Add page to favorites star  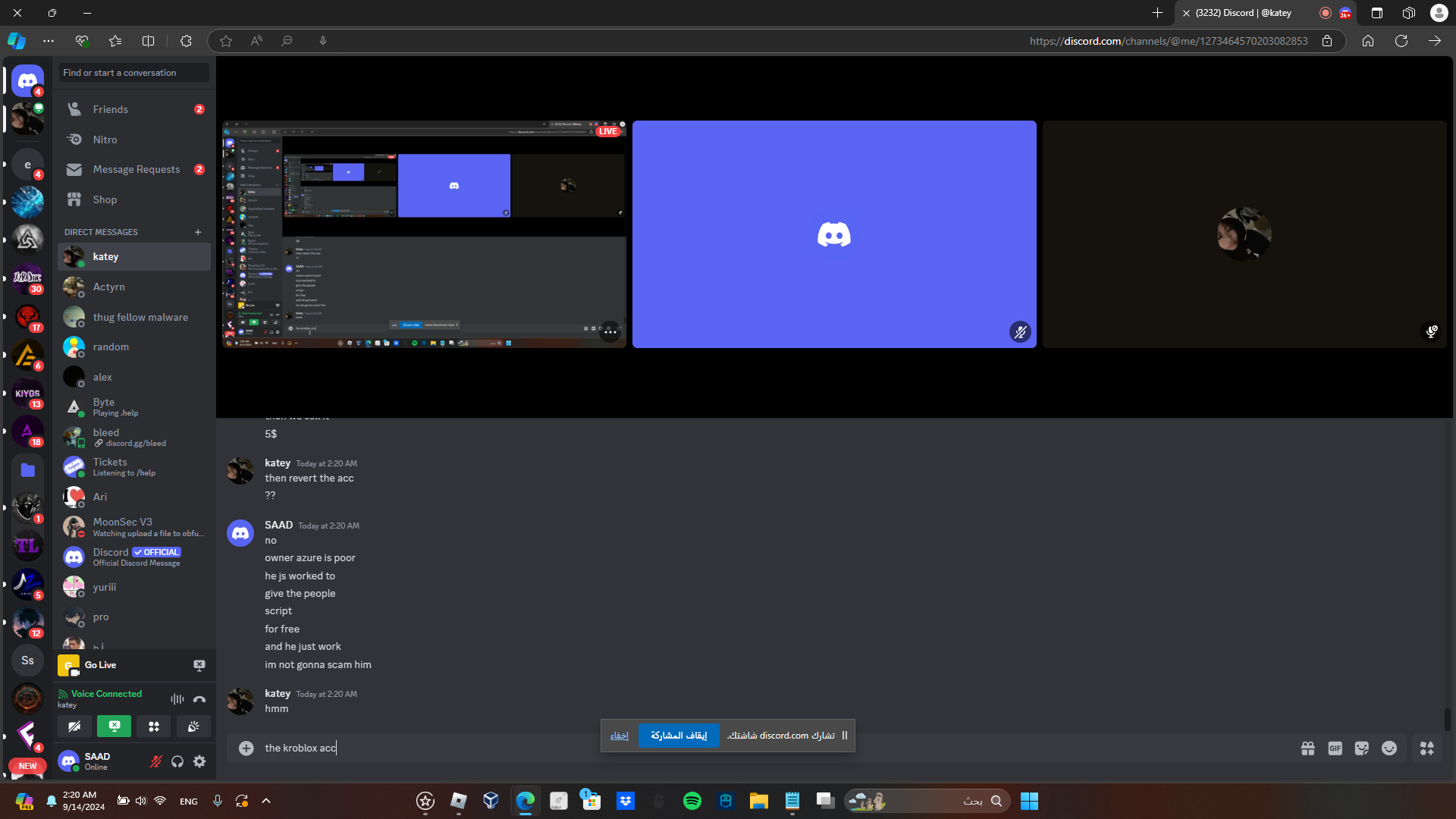pos(226,41)
